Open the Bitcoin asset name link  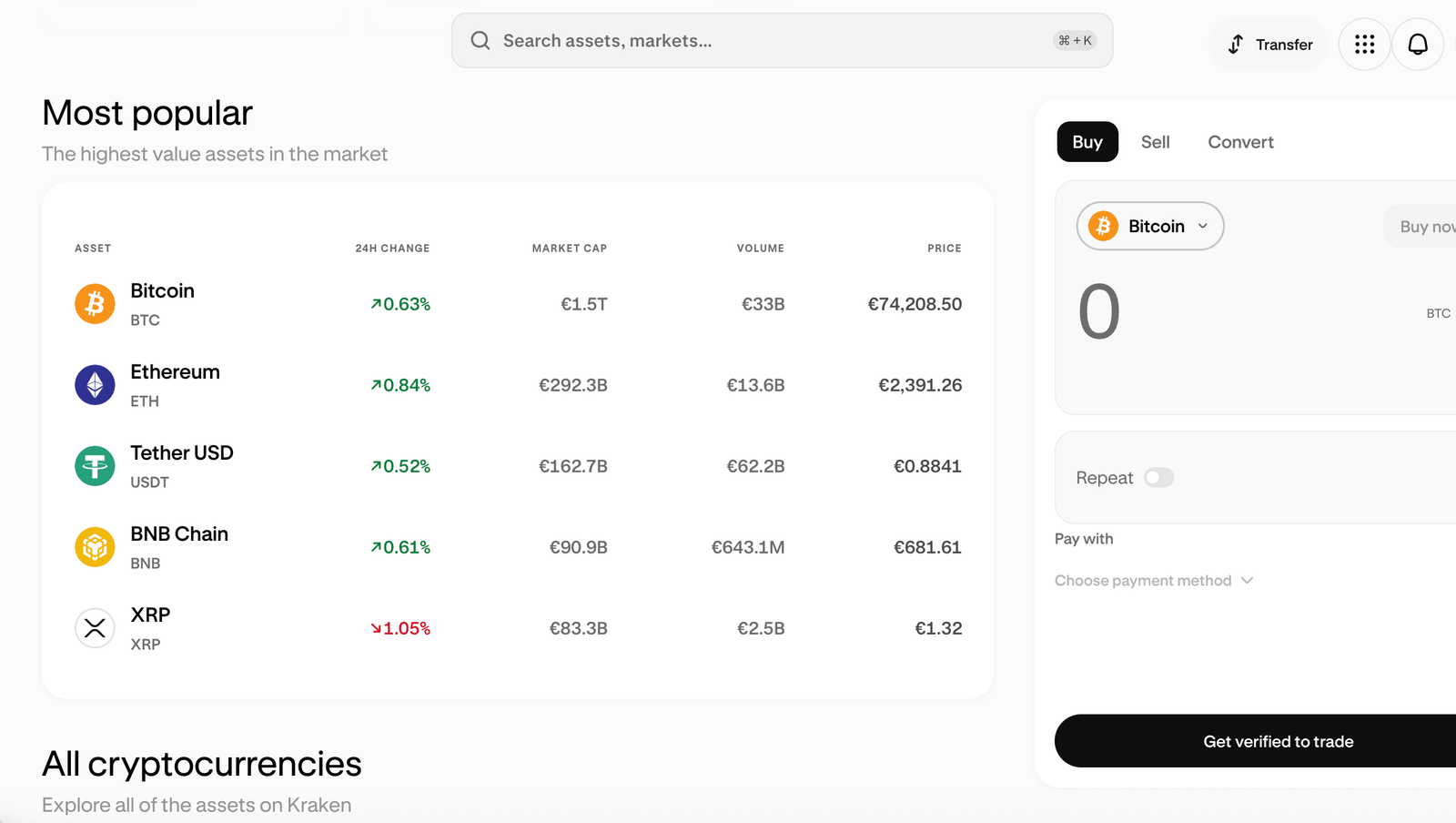click(162, 290)
